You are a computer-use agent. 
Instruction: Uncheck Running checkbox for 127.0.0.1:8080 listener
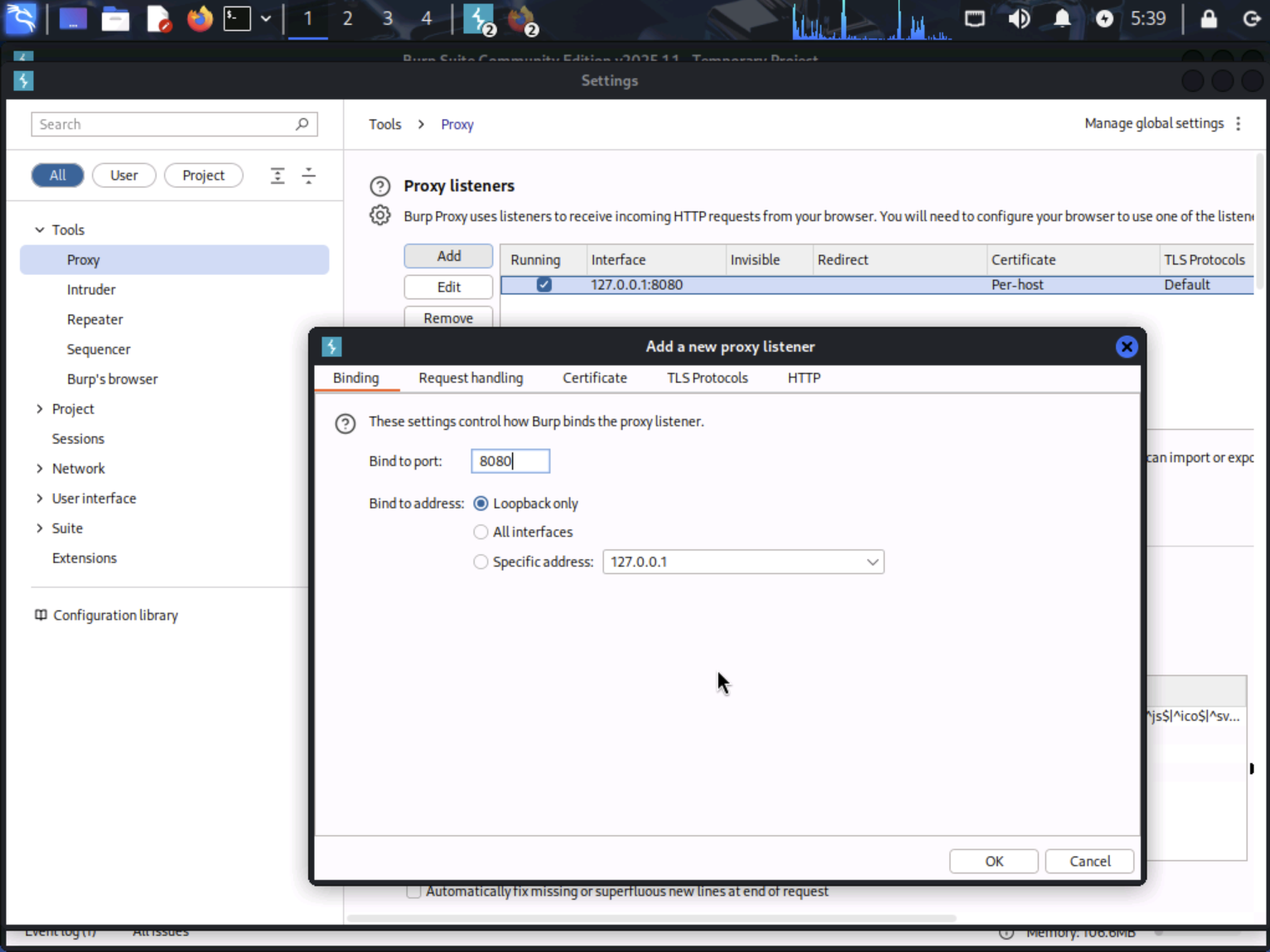[543, 285]
